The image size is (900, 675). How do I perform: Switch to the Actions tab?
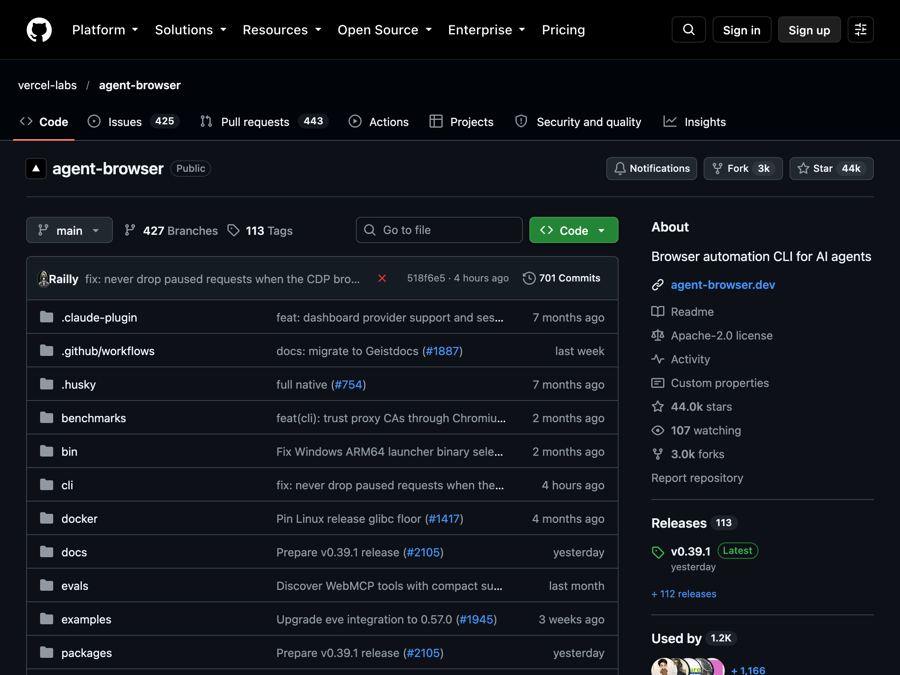click(379, 122)
